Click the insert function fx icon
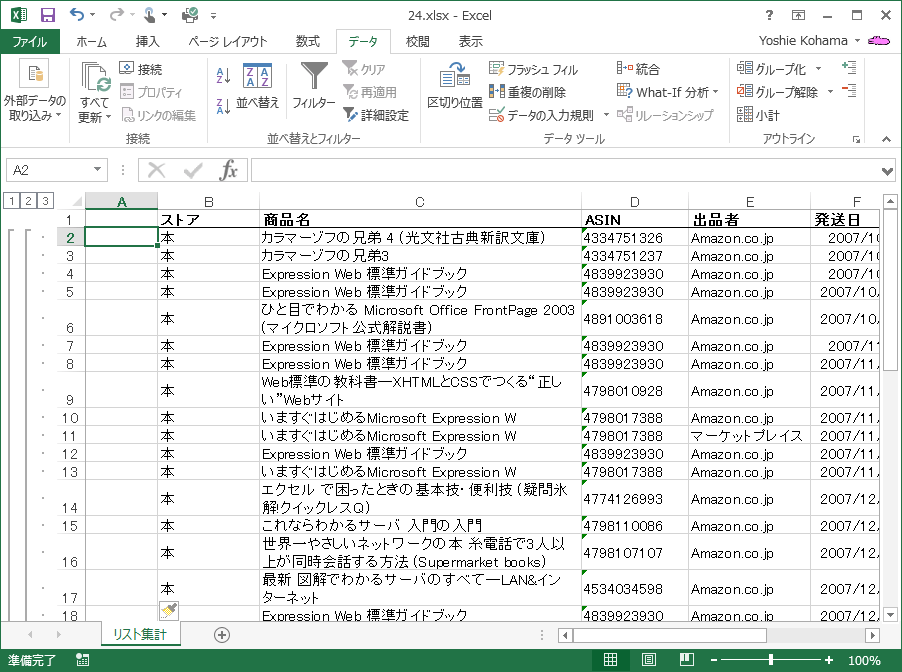Viewport: 902px width, 672px height. [x=228, y=170]
